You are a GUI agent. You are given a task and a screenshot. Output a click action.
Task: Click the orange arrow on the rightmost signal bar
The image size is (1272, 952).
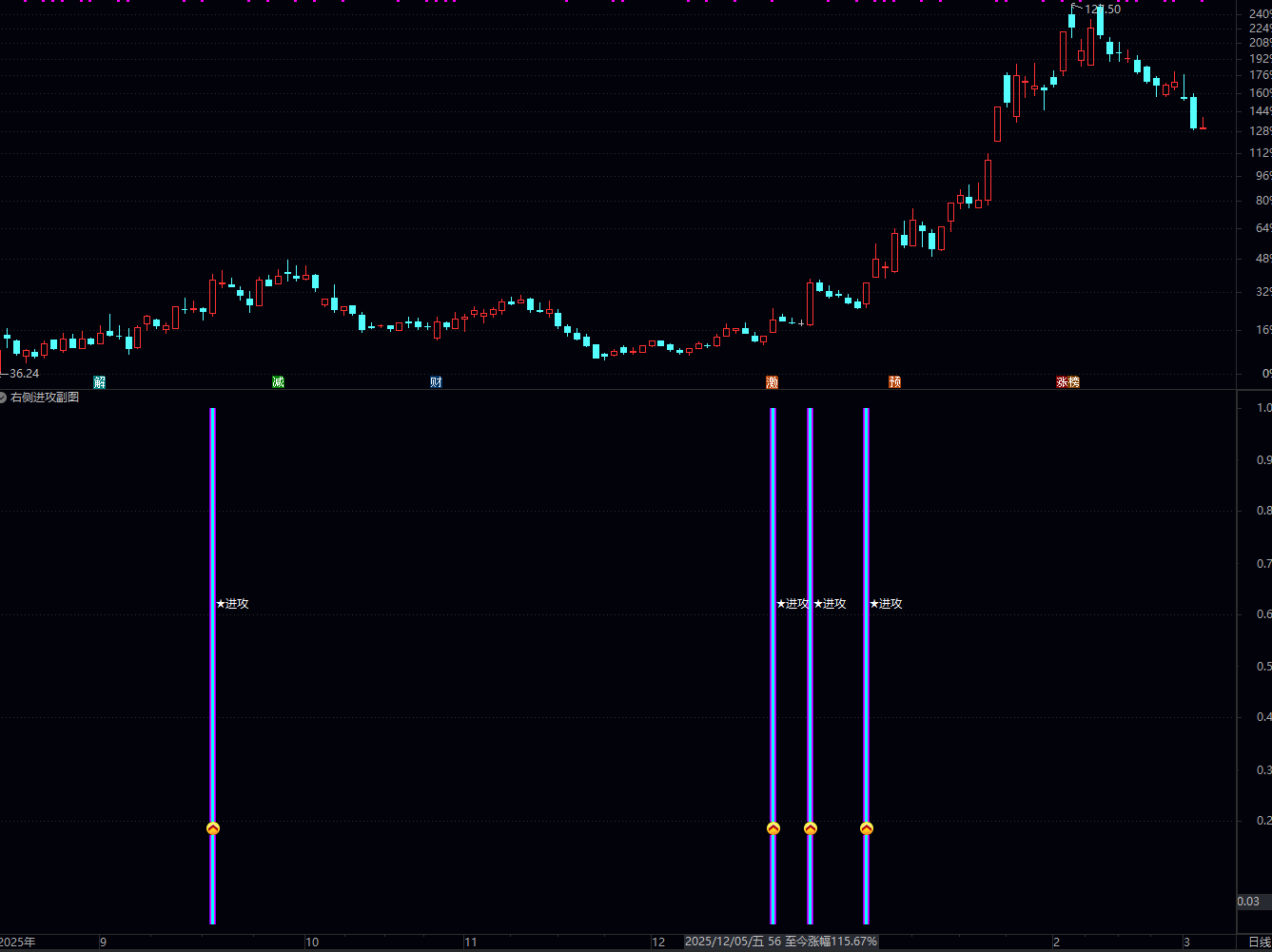pyautogui.click(x=867, y=828)
